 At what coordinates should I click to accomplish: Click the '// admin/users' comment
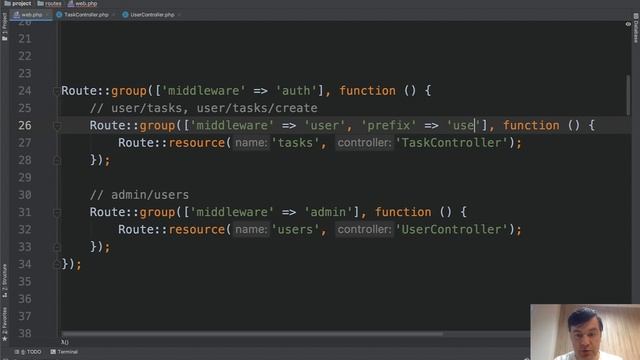139,195
